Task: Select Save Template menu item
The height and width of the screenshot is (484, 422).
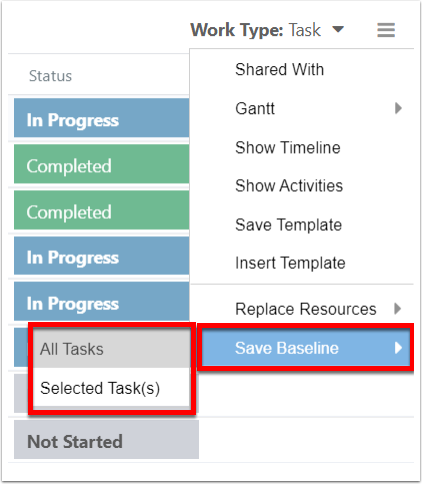Action: pos(302,225)
